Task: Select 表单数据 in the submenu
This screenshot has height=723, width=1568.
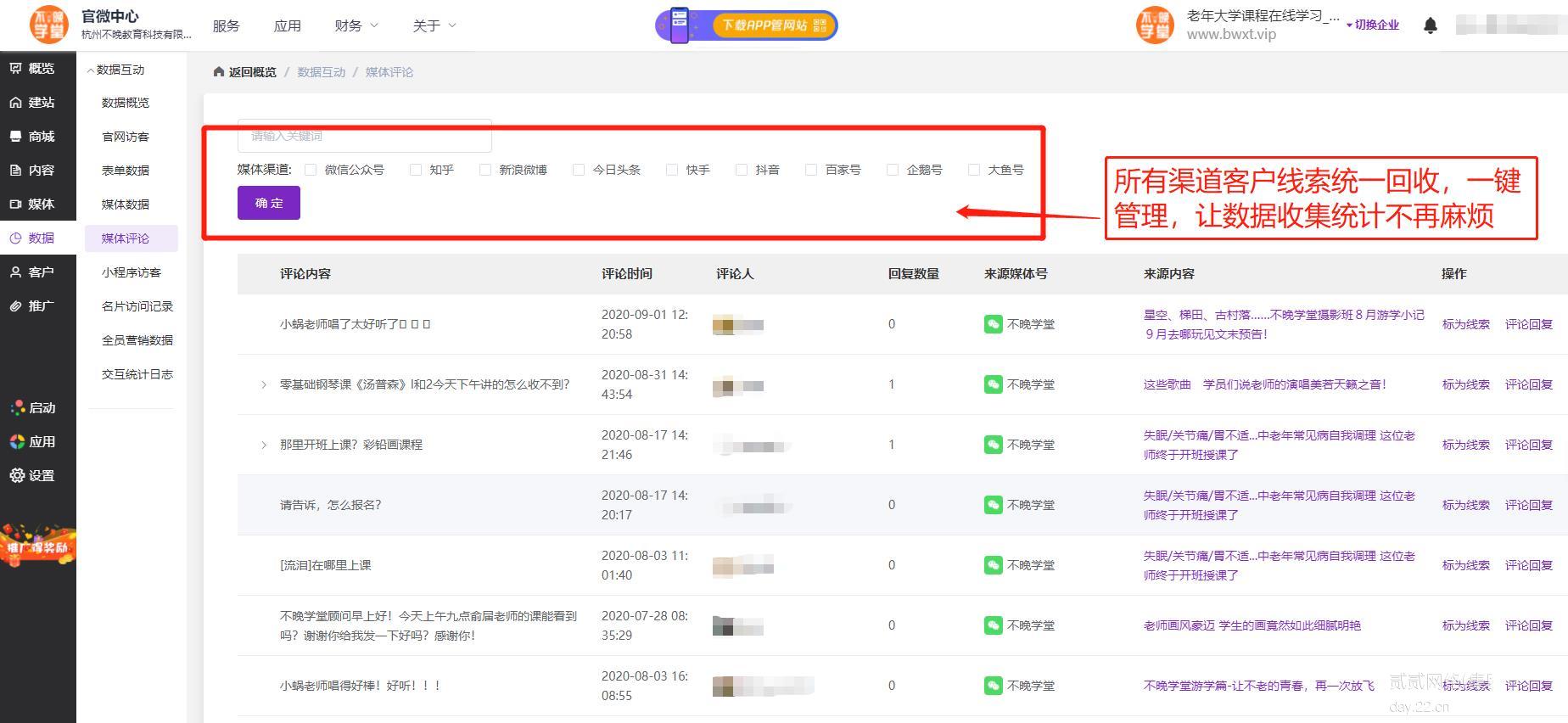Action: click(x=126, y=171)
